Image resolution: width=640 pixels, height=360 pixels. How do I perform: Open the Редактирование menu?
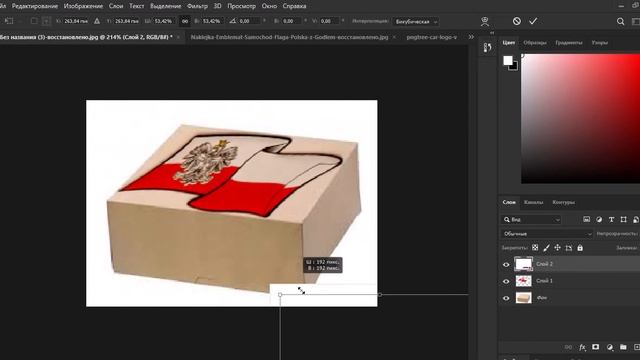tap(35, 6)
